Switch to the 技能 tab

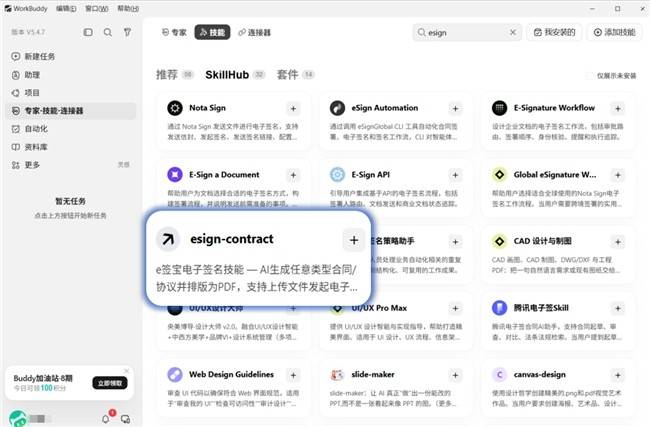click(212, 32)
